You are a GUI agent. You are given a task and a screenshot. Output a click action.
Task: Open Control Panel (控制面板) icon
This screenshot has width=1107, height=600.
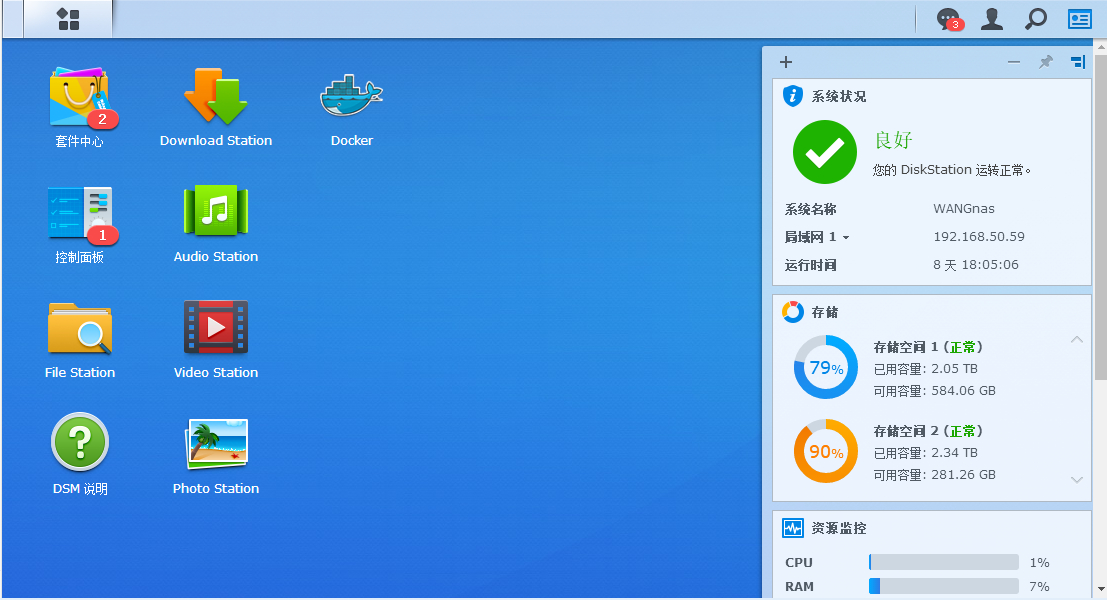[x=79, y=213]
